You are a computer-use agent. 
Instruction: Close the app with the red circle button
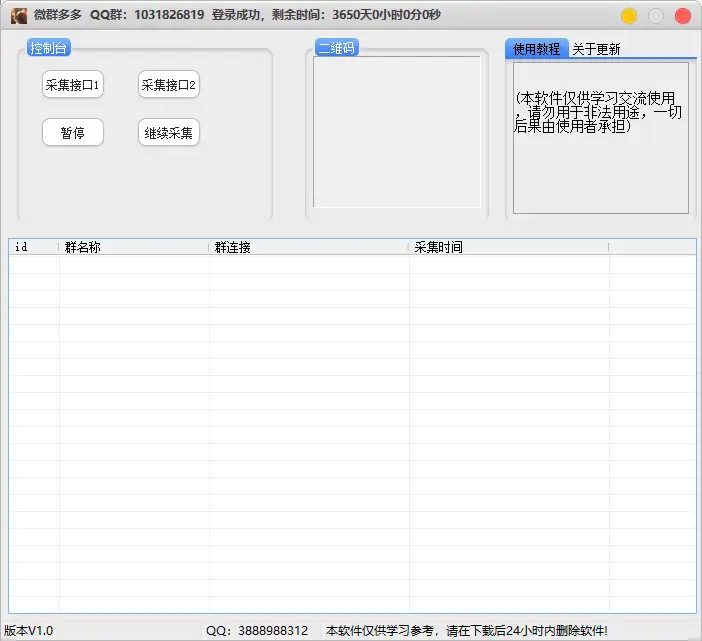click(x=683, y=16)
